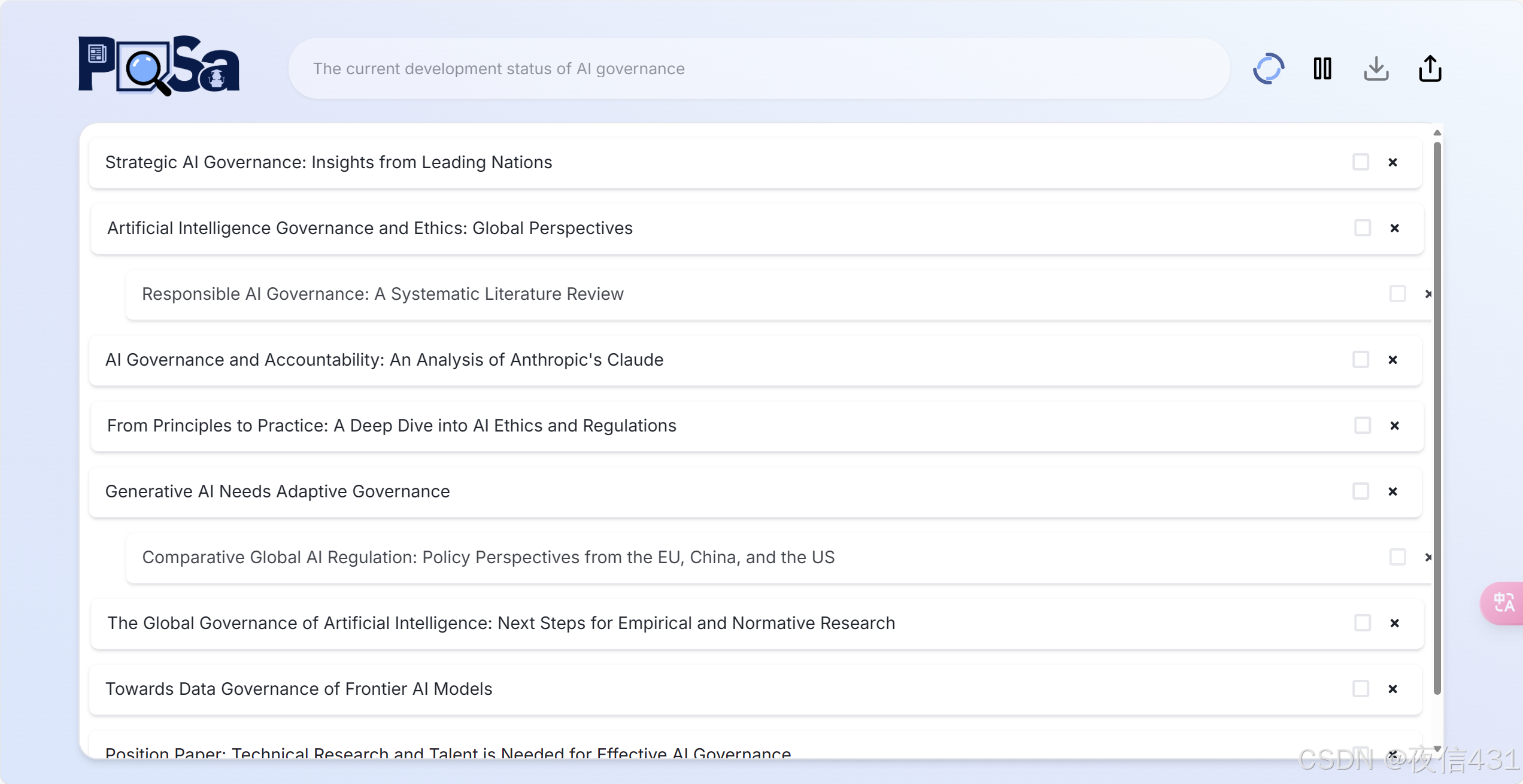Image resolution: width=1523 pixels, height=784 pixels.
Task: Click the results list vertical scrollbar
Action: coord(1437,419)
